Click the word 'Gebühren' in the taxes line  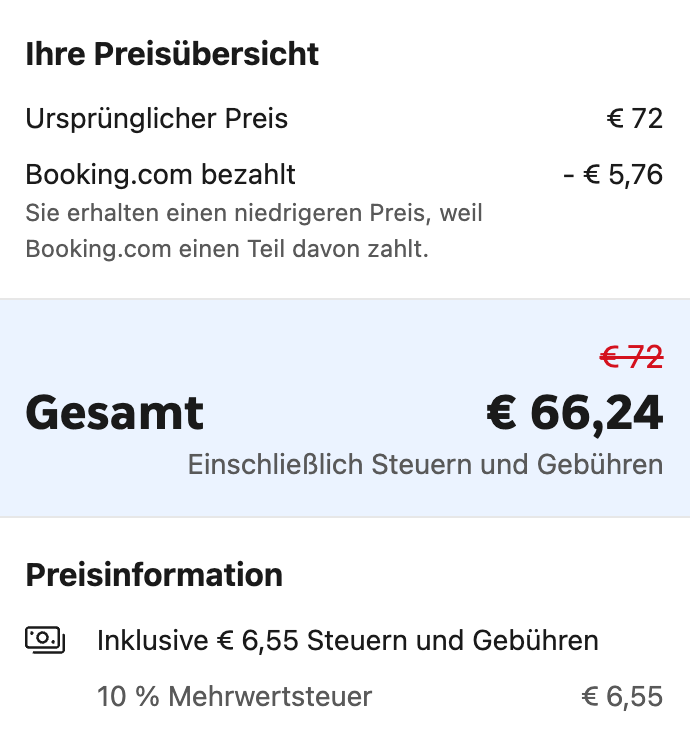click(x=535, y=641)
